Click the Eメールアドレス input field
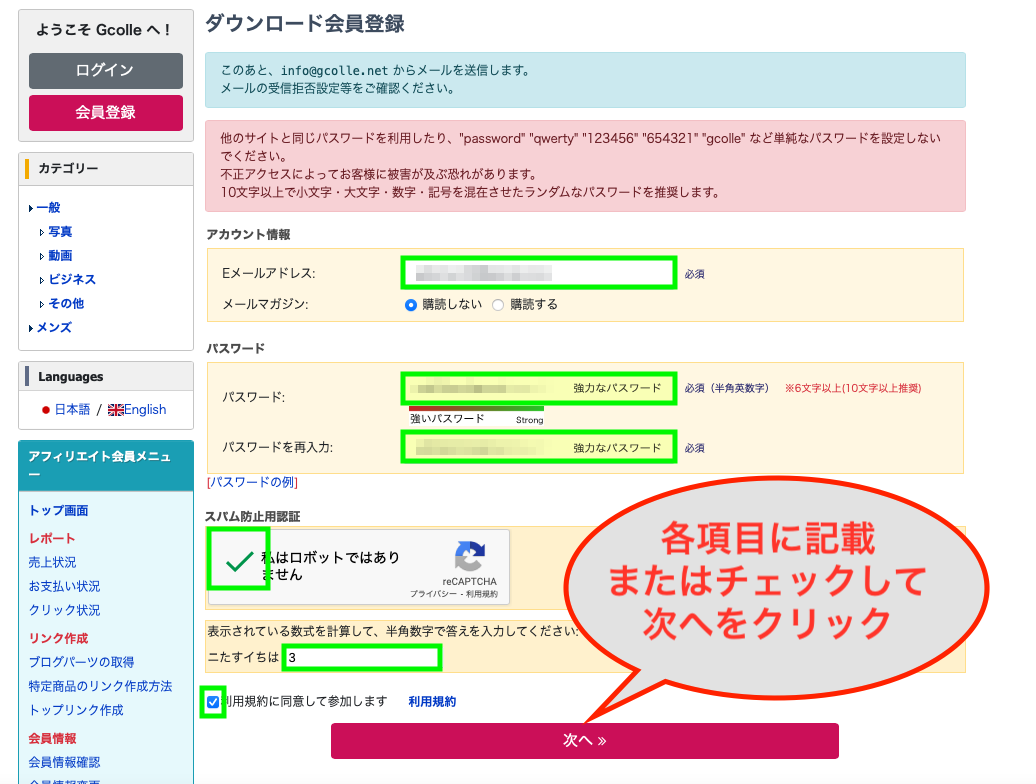This screenshot has width=1036, height=784. click(x=539, y=273)
